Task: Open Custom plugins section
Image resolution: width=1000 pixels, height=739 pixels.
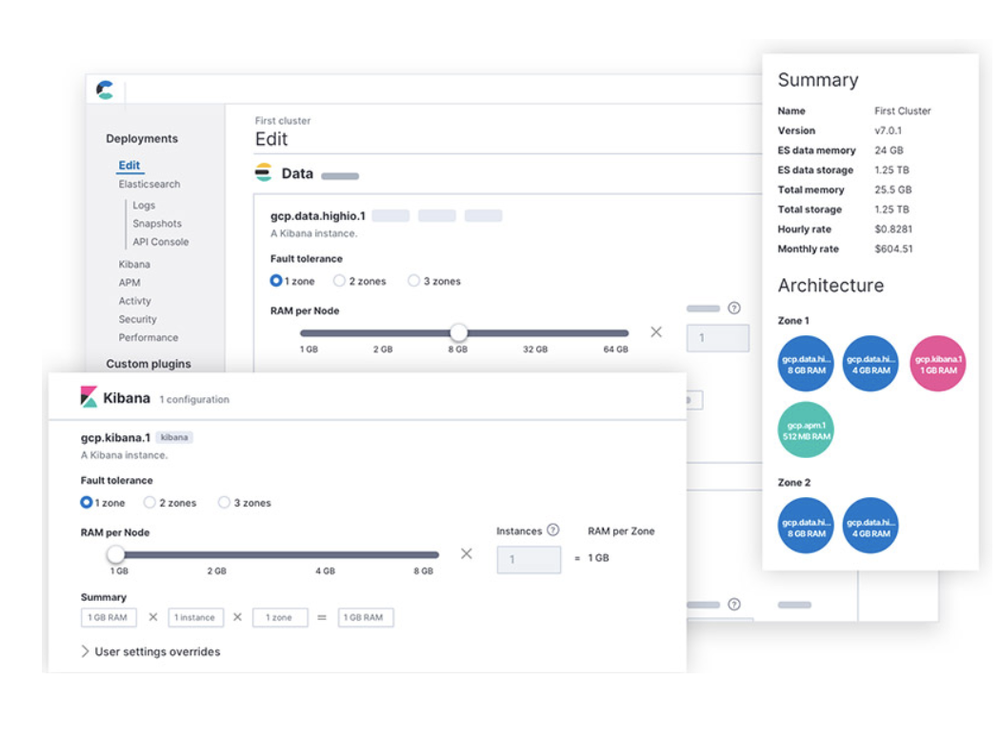Action: pos(148,363)
